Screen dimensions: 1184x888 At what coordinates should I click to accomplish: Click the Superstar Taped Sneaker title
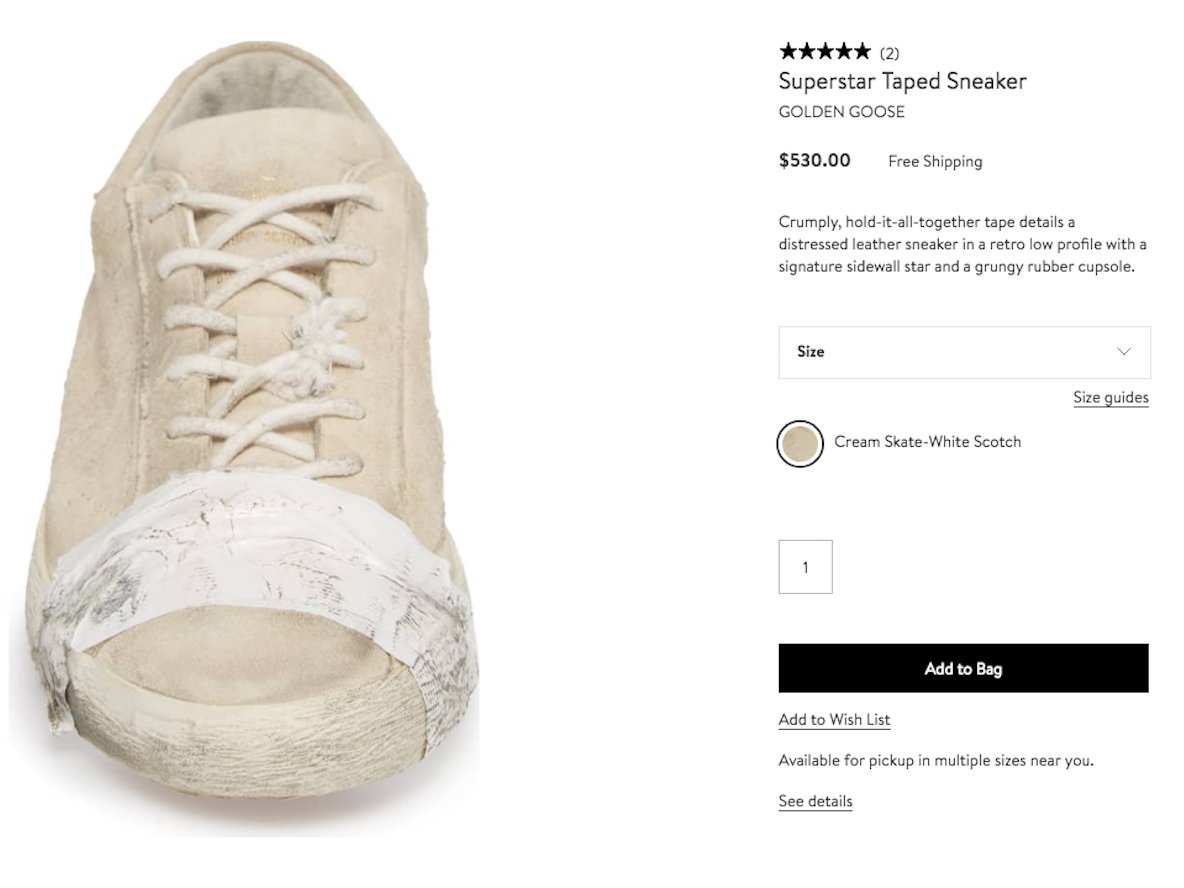tap(902, 81)
